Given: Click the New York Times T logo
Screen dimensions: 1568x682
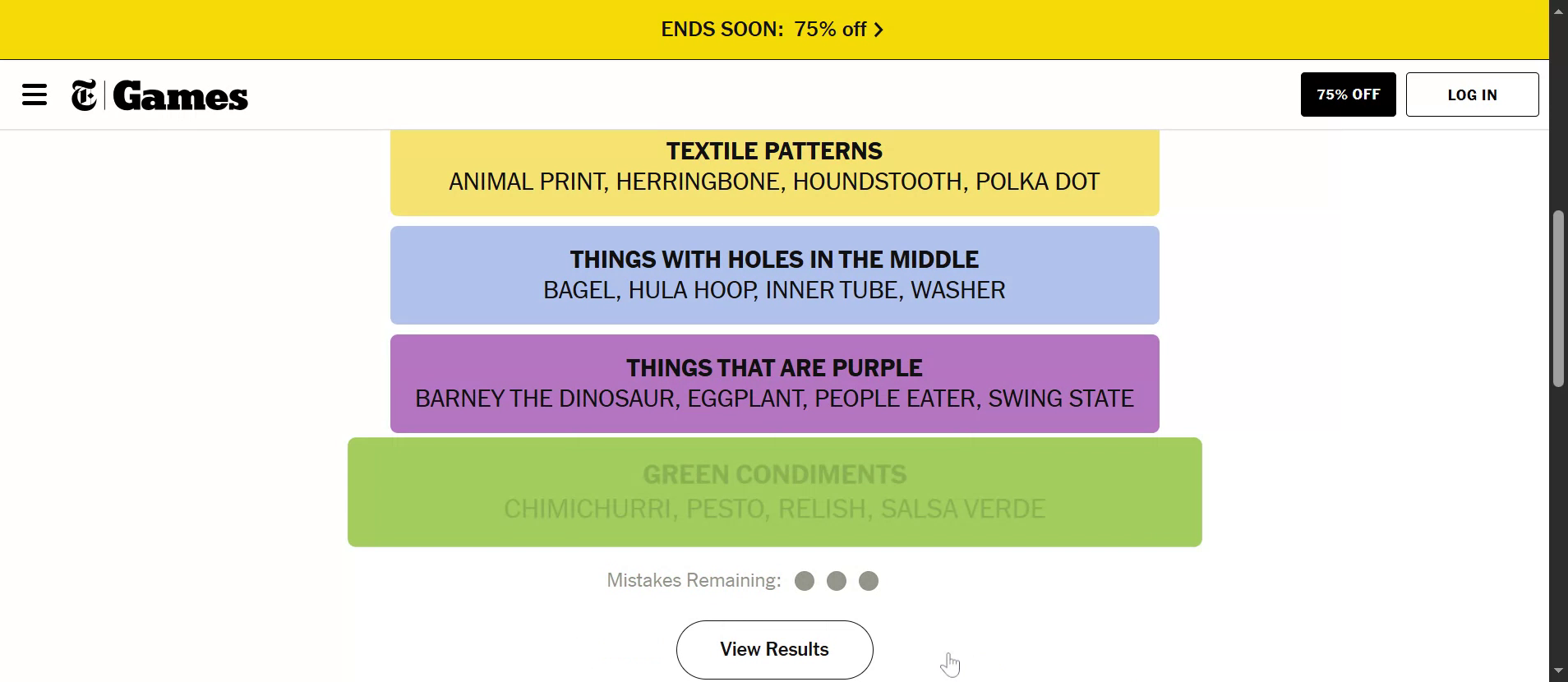Looking at the screenshot, I should click(84, 95).
